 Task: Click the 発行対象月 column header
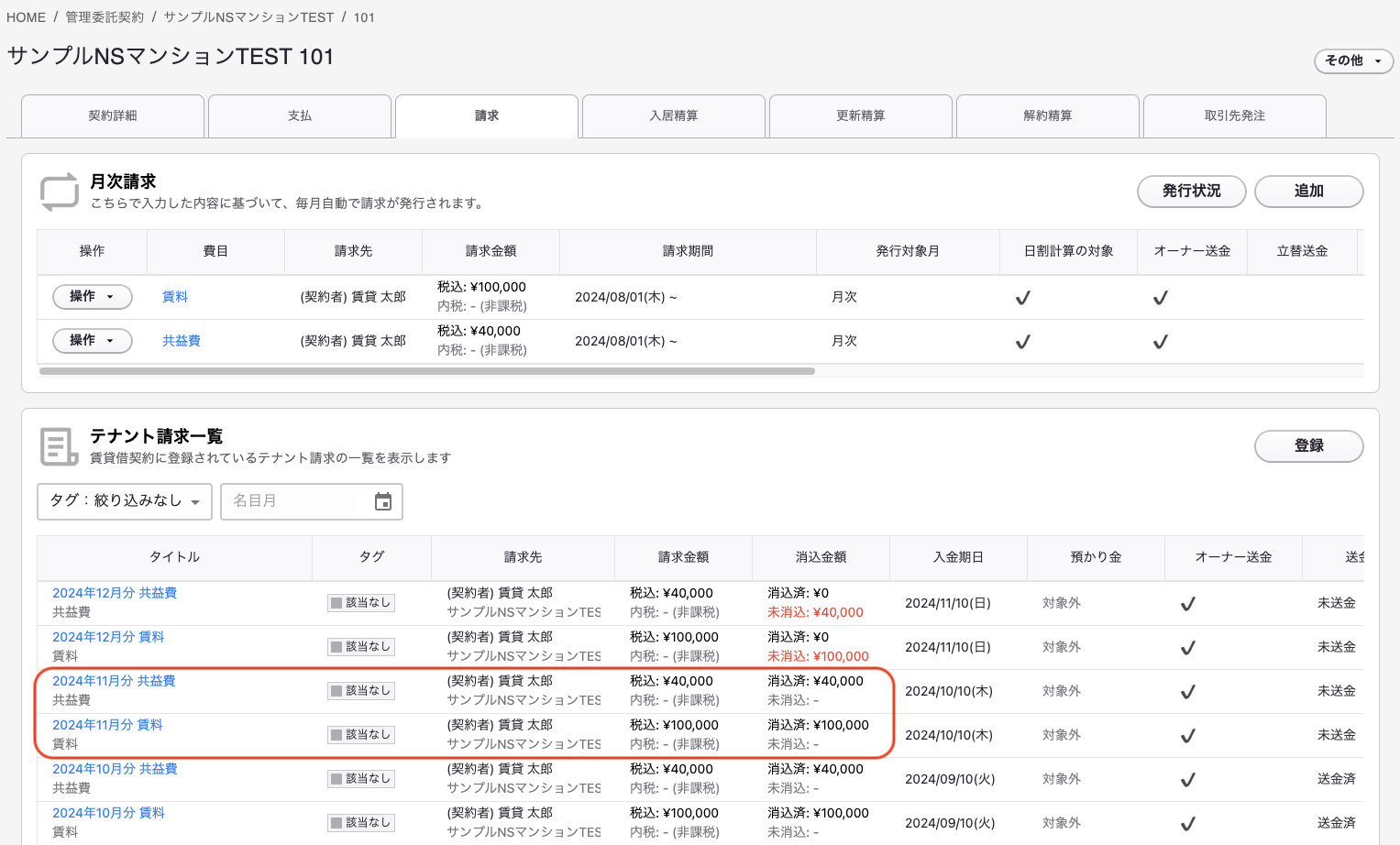coord(908,251)
